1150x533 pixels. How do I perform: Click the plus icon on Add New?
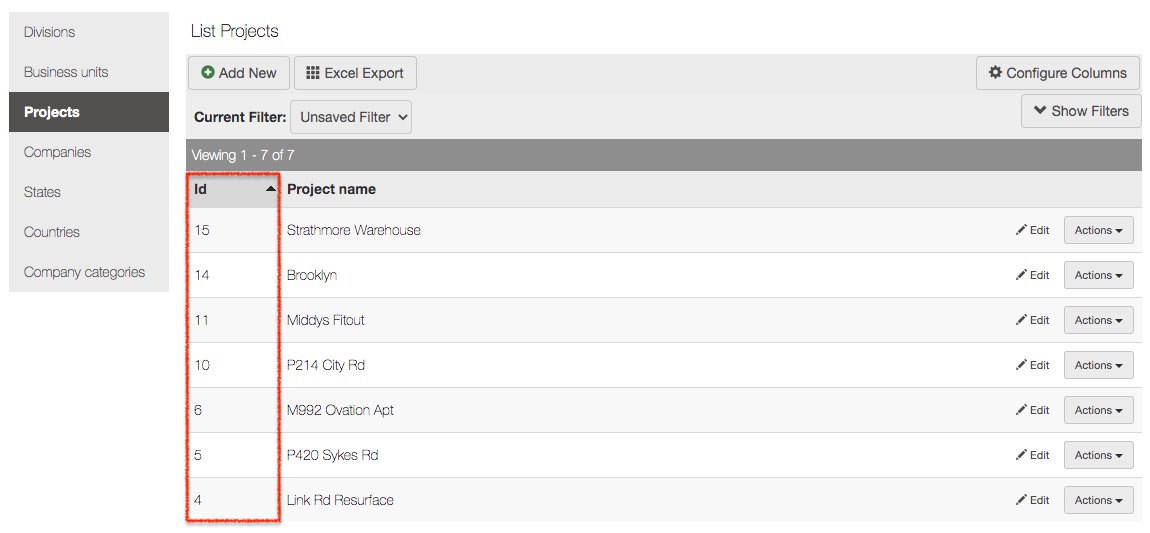coord(208,73)
